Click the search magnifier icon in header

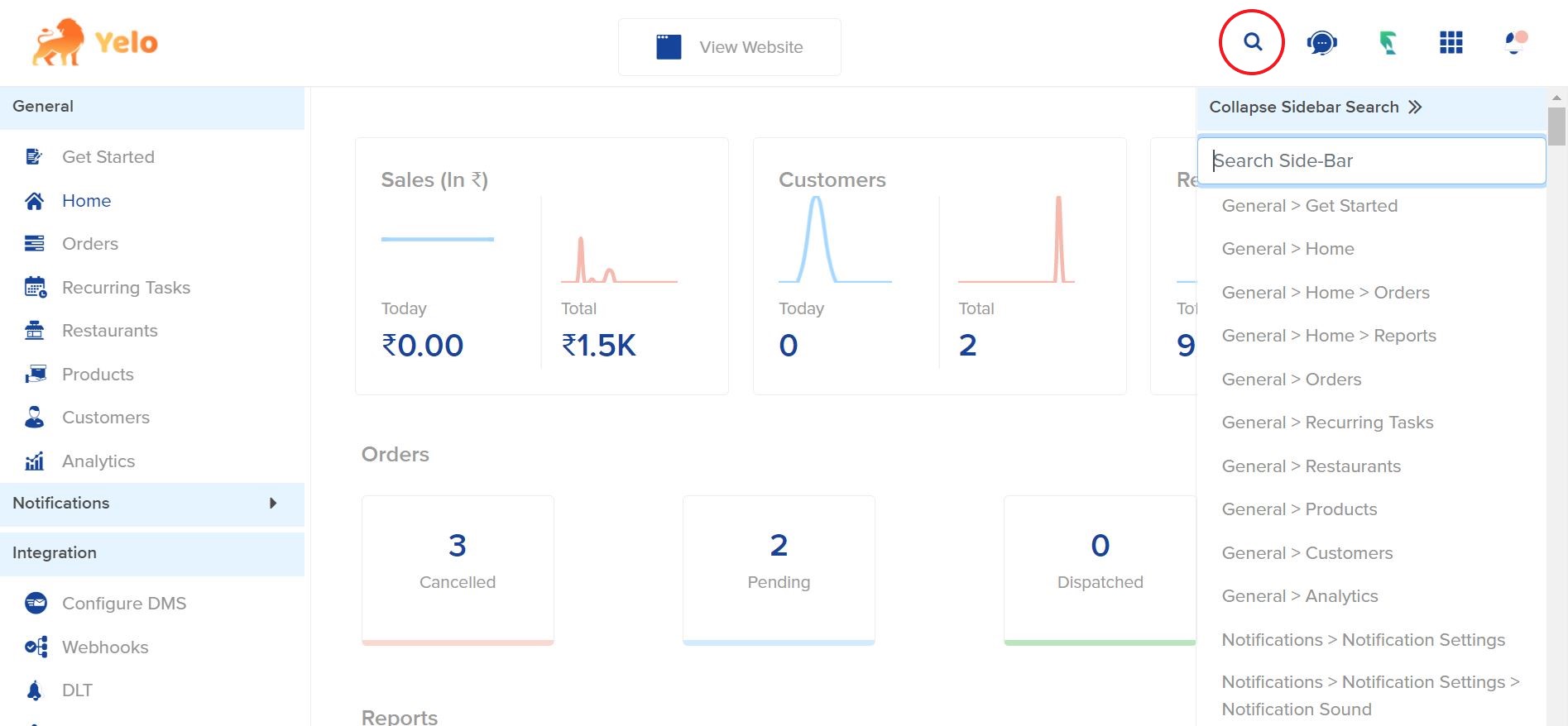[x=1252, y=42]
